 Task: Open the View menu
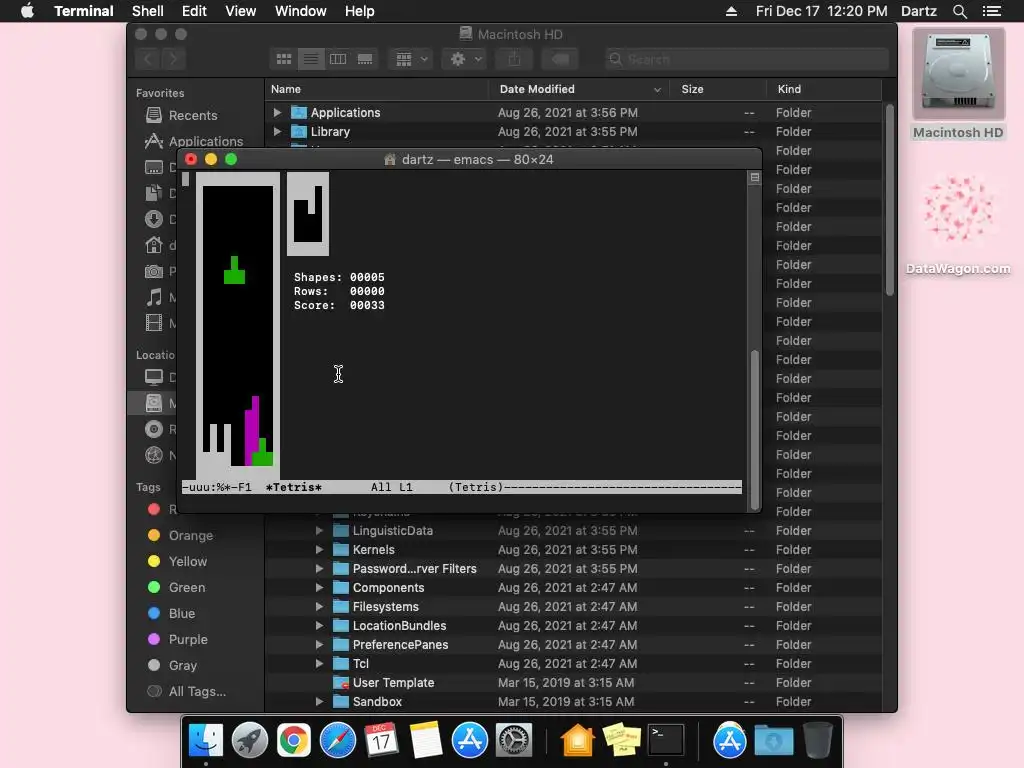[x=240, y=11]
